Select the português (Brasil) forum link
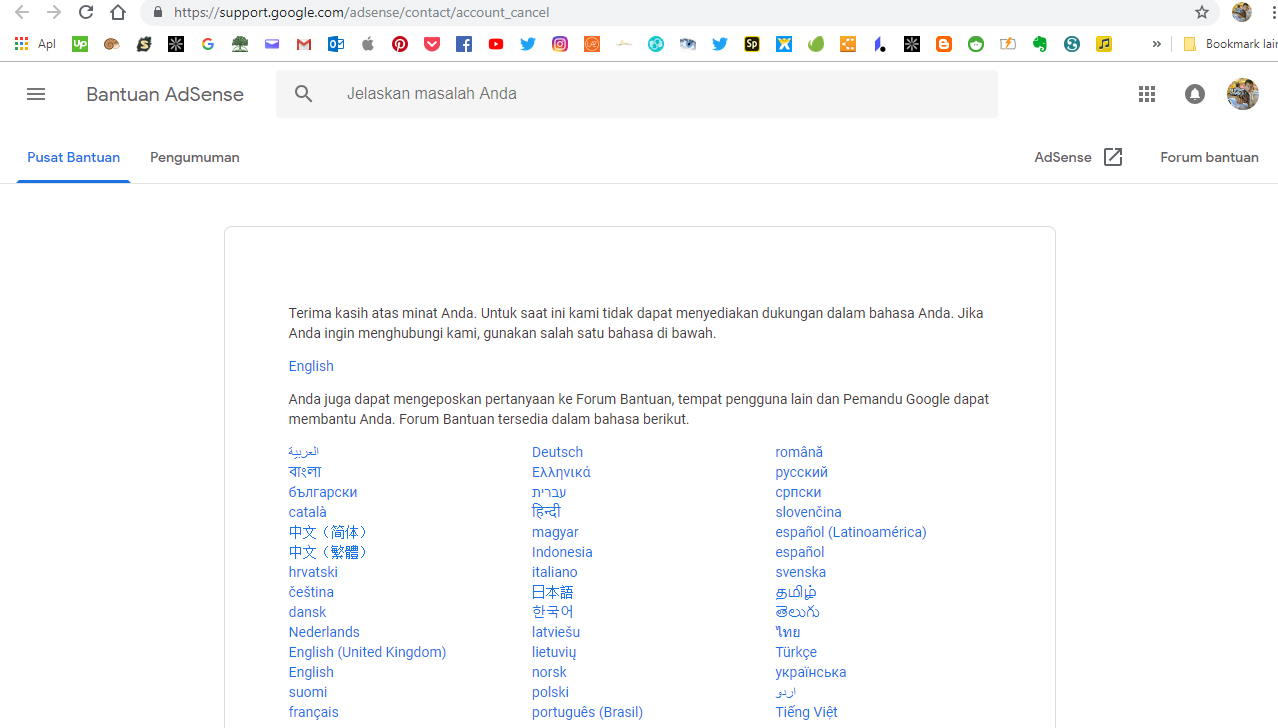The image size is (1278, 728). [x=587, y=712]
